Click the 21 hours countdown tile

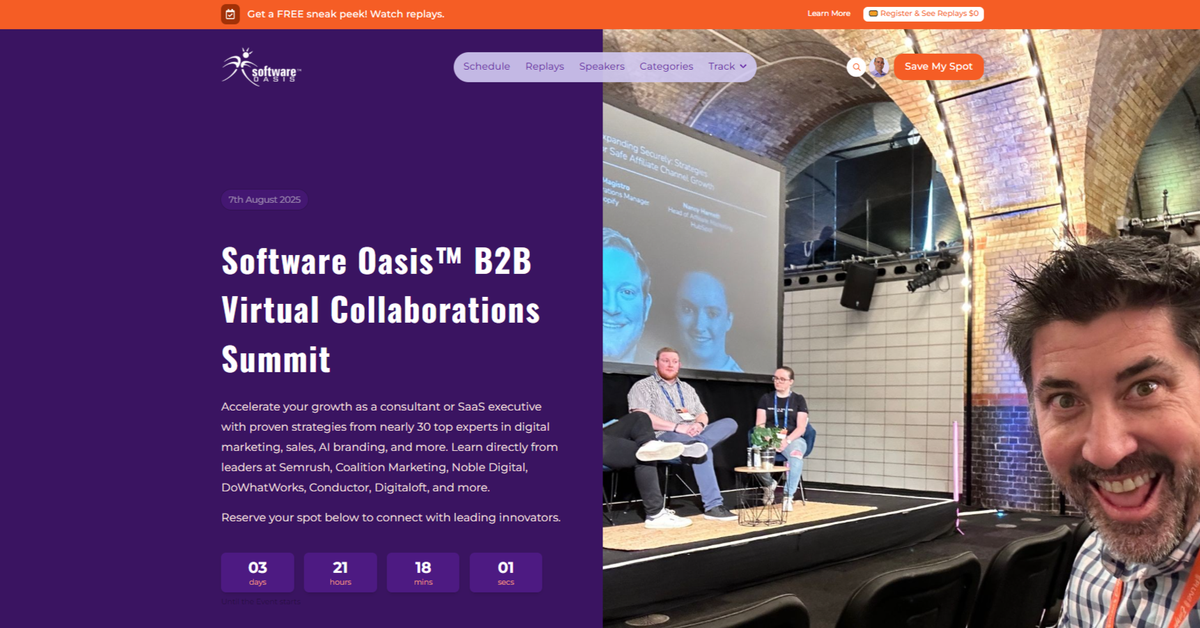[340, 571]
